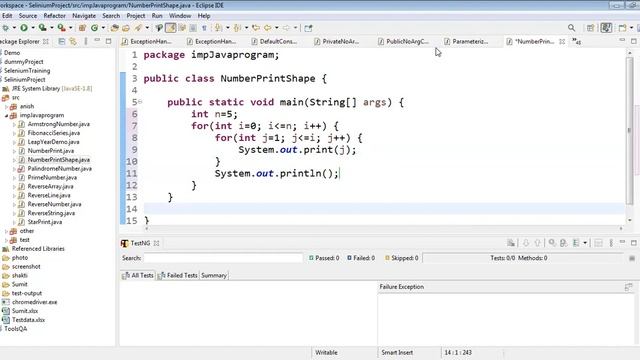Click the New Java Class green C icon

coord(95,28)
